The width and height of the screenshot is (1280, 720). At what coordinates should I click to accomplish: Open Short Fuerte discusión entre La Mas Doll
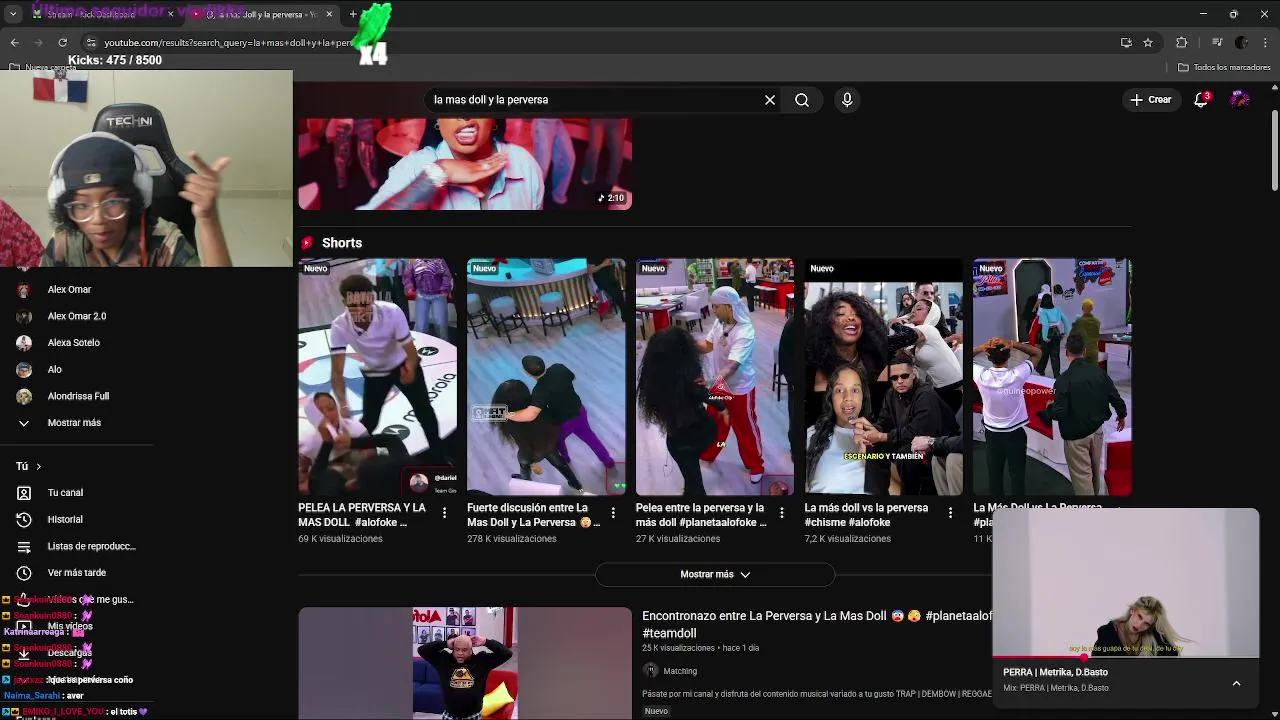coord(546,377)
